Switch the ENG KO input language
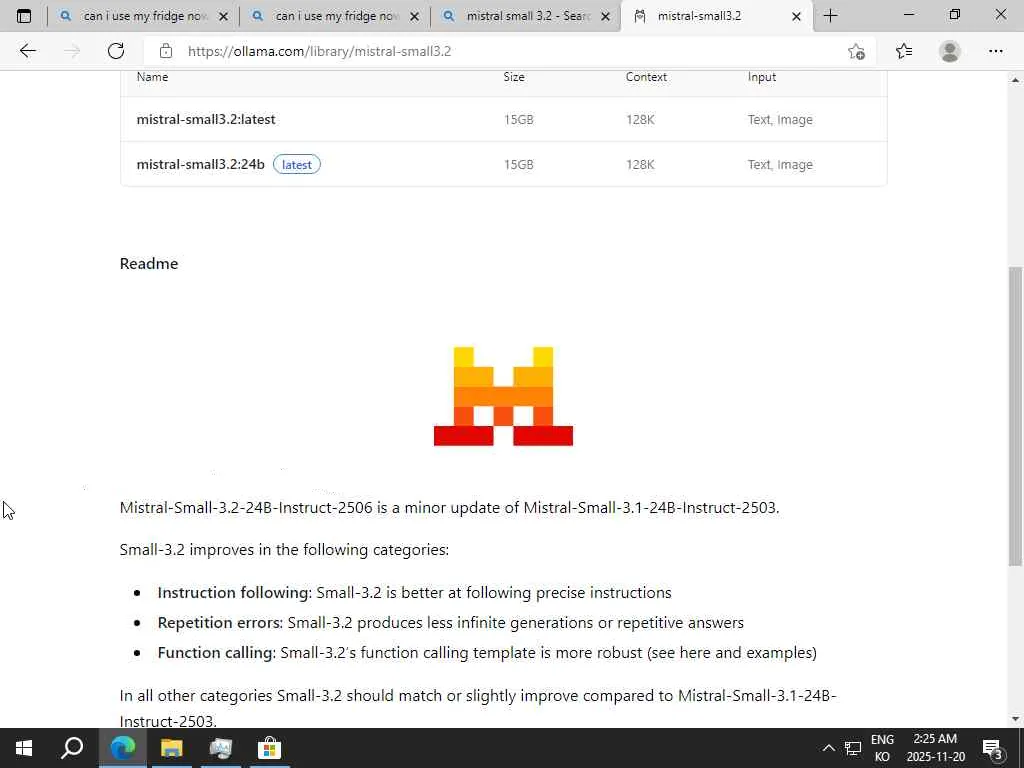 [882, 748]
